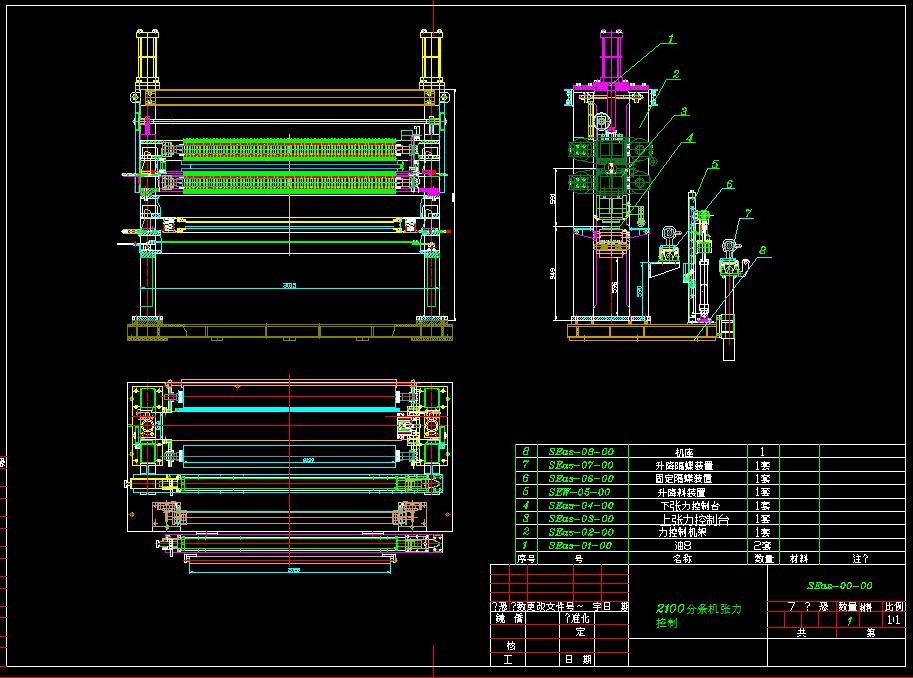Click the 数量 column header in parts list

pyautogui.click(x=764, y=559)
